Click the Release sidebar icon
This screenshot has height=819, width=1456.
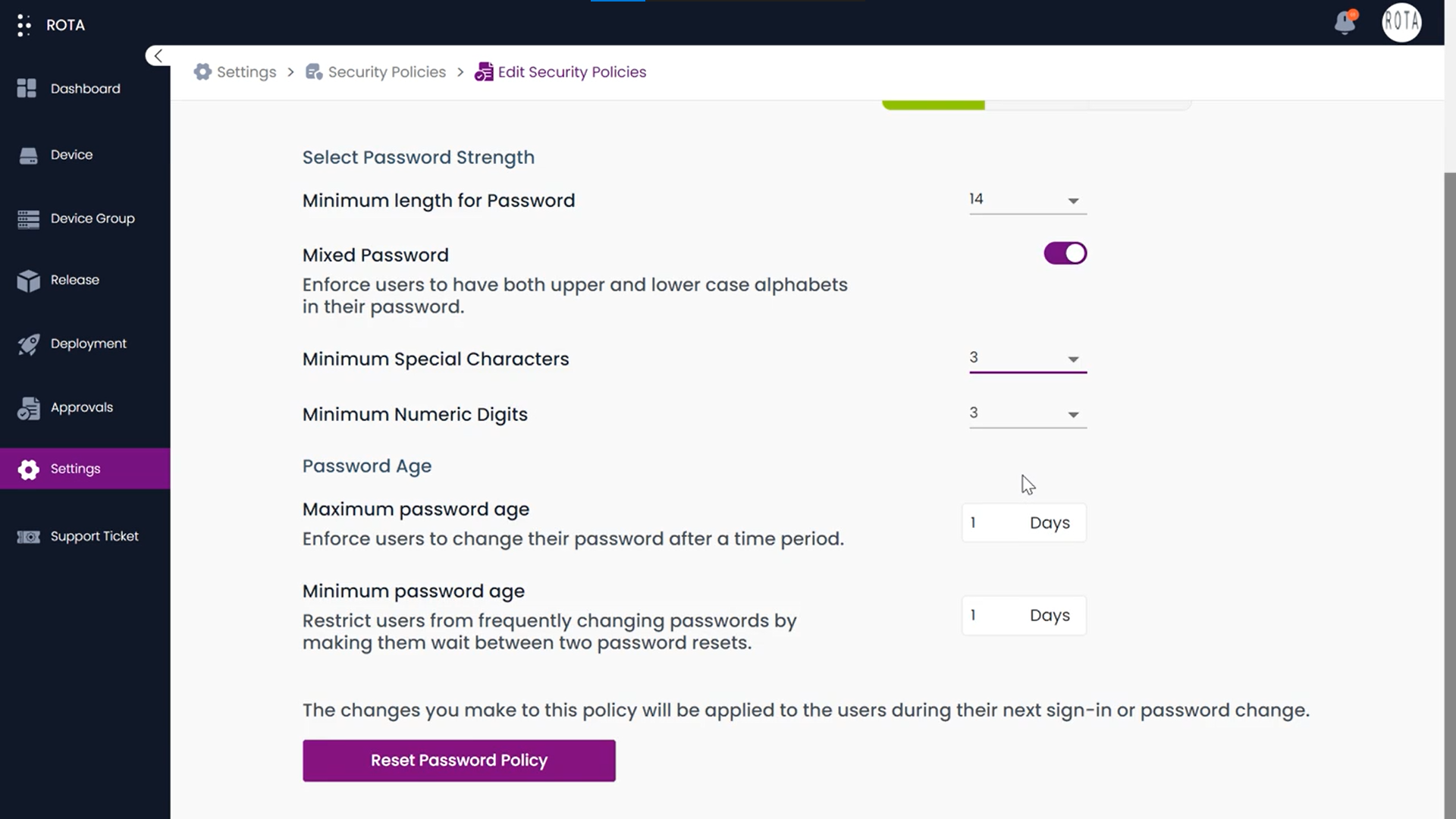[28, 279]
